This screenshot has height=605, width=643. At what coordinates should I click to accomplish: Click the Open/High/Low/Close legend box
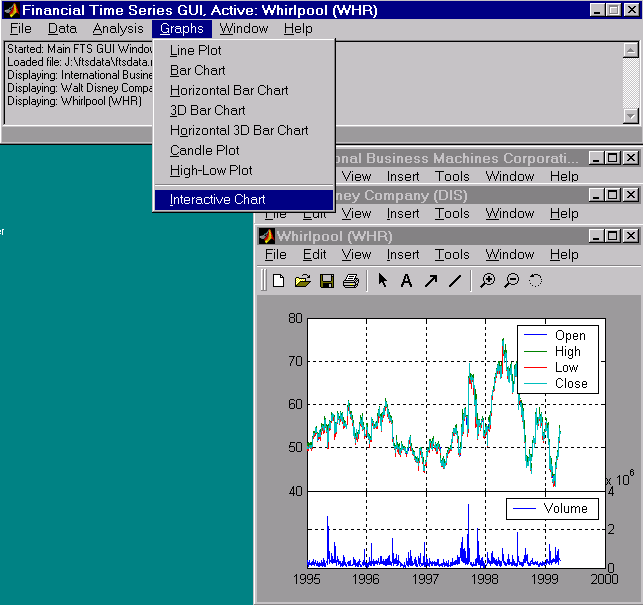[x=558, y=359]
